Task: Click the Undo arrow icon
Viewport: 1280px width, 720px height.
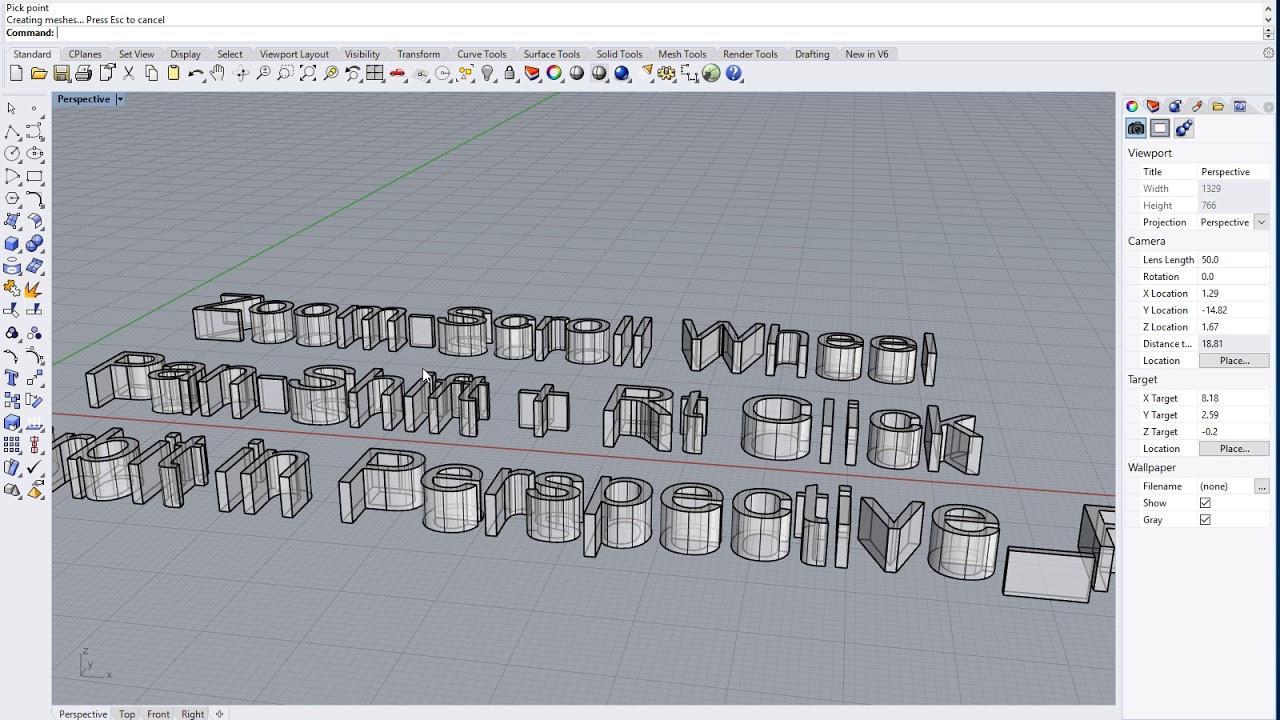Action: click(196, 73)
